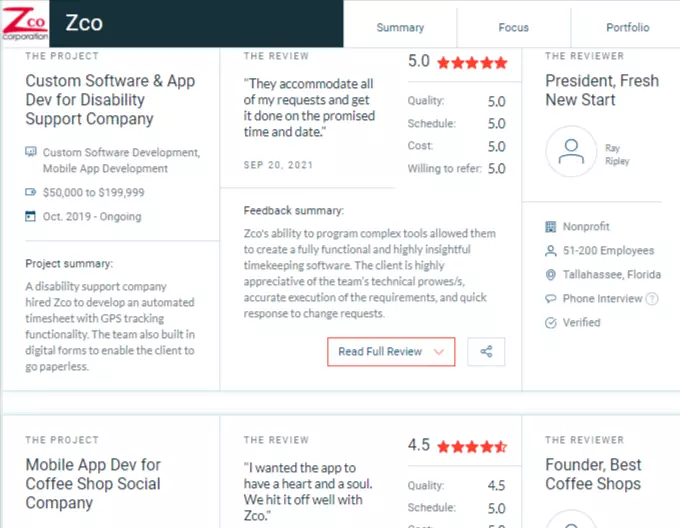Open the Summary tab
Viewport: 680px width, 528px height.
point(400,27)
